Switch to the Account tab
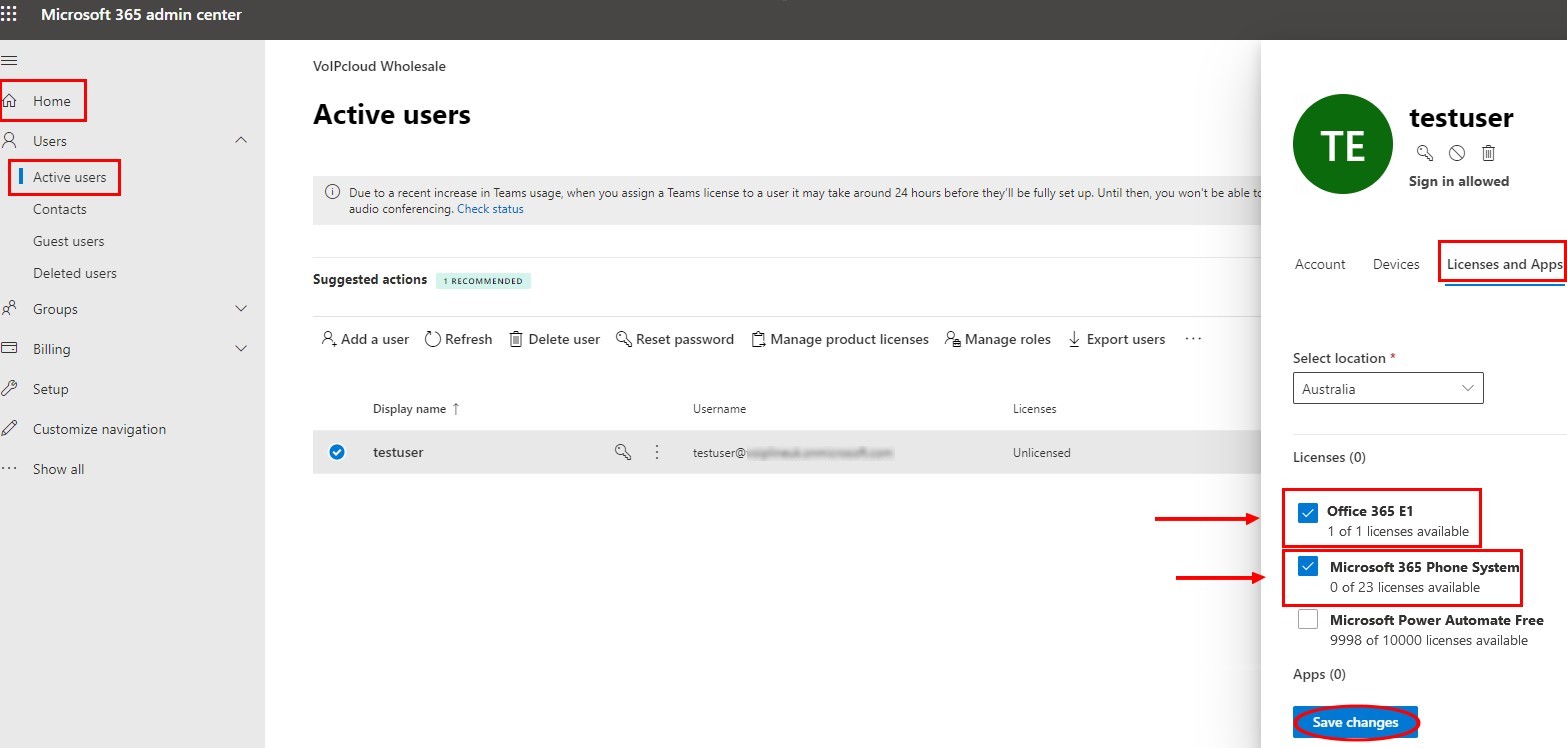 (1319, 263)
